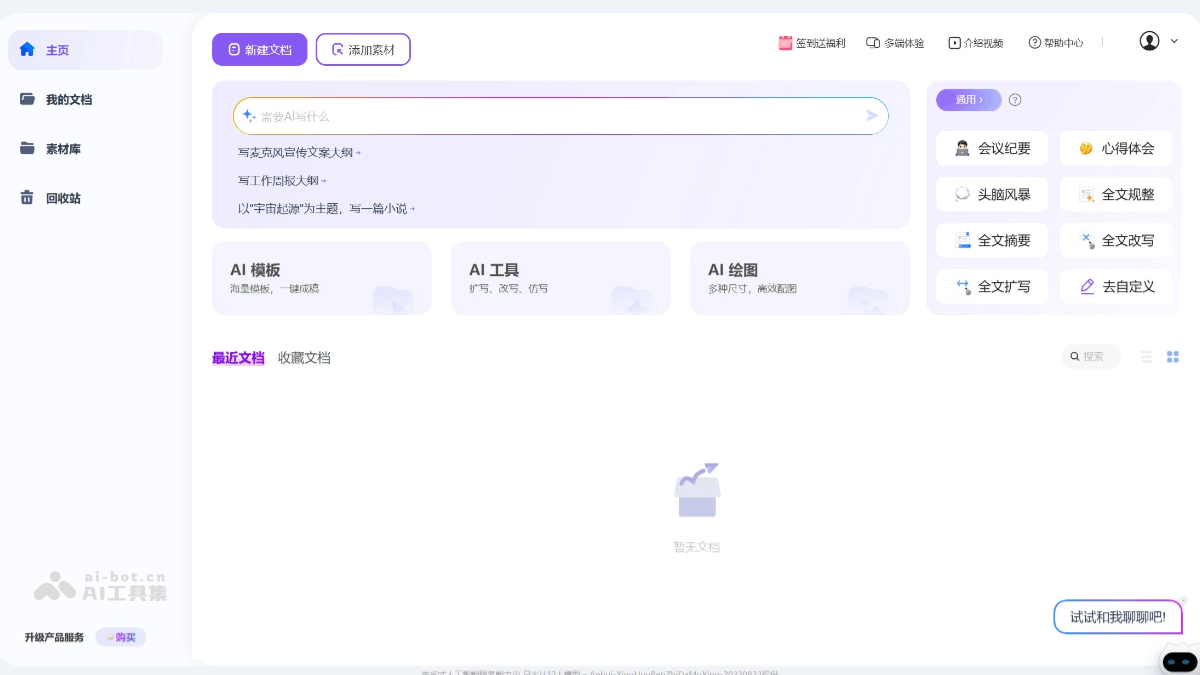
Task: Select the 头脑风暴 brainstorm tool
Action: point(991,194)
